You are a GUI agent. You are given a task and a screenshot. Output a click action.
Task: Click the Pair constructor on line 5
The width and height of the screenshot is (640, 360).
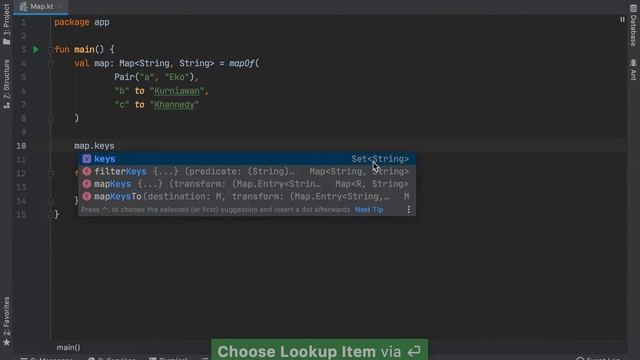[124, 77]
